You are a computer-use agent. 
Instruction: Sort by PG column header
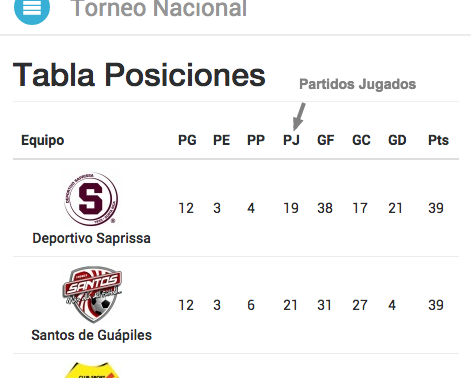(187, 140)
